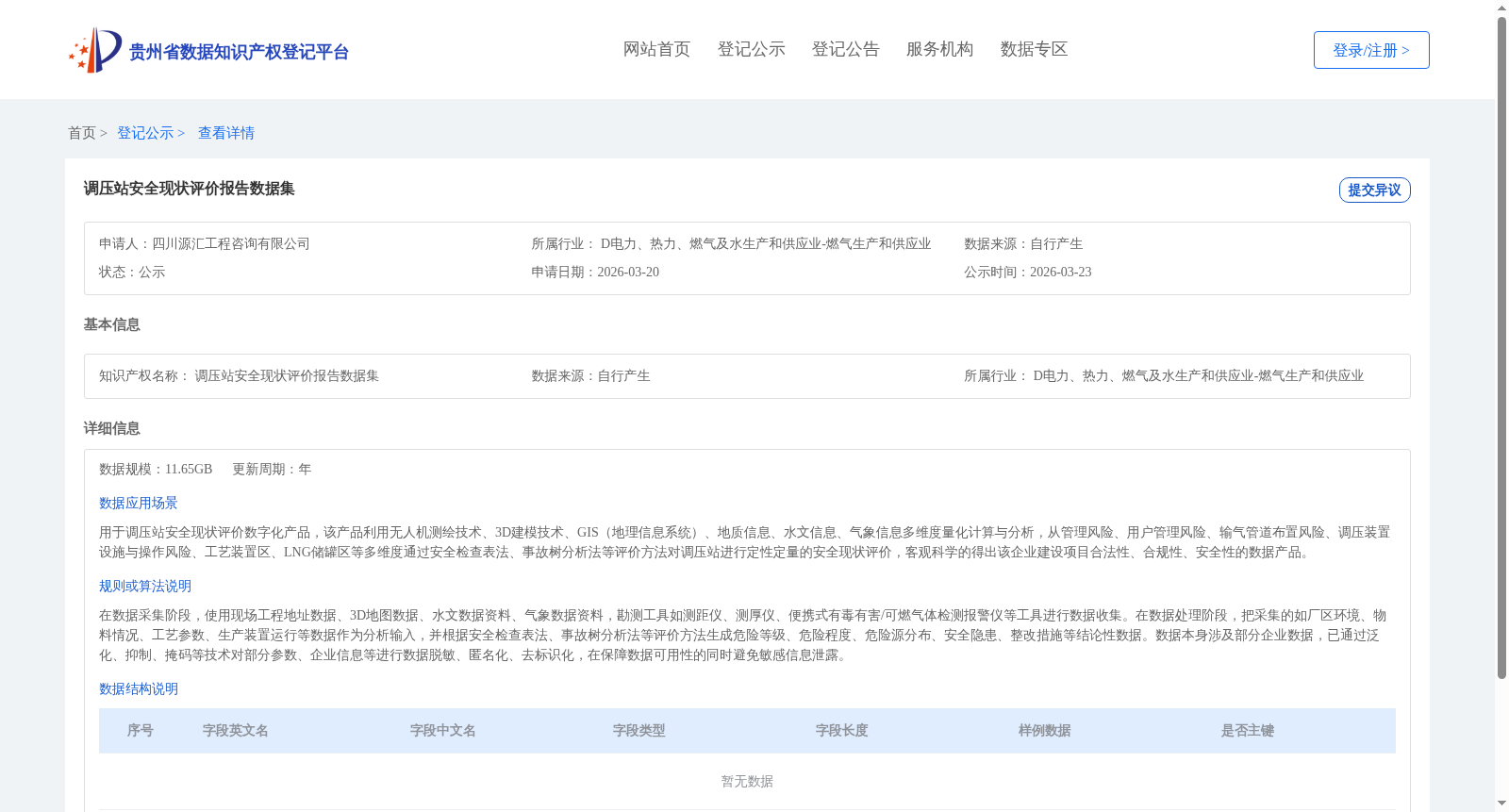Open the 登记公示 navigation item
1509x812 pixels.
click(x=751, y=49)
